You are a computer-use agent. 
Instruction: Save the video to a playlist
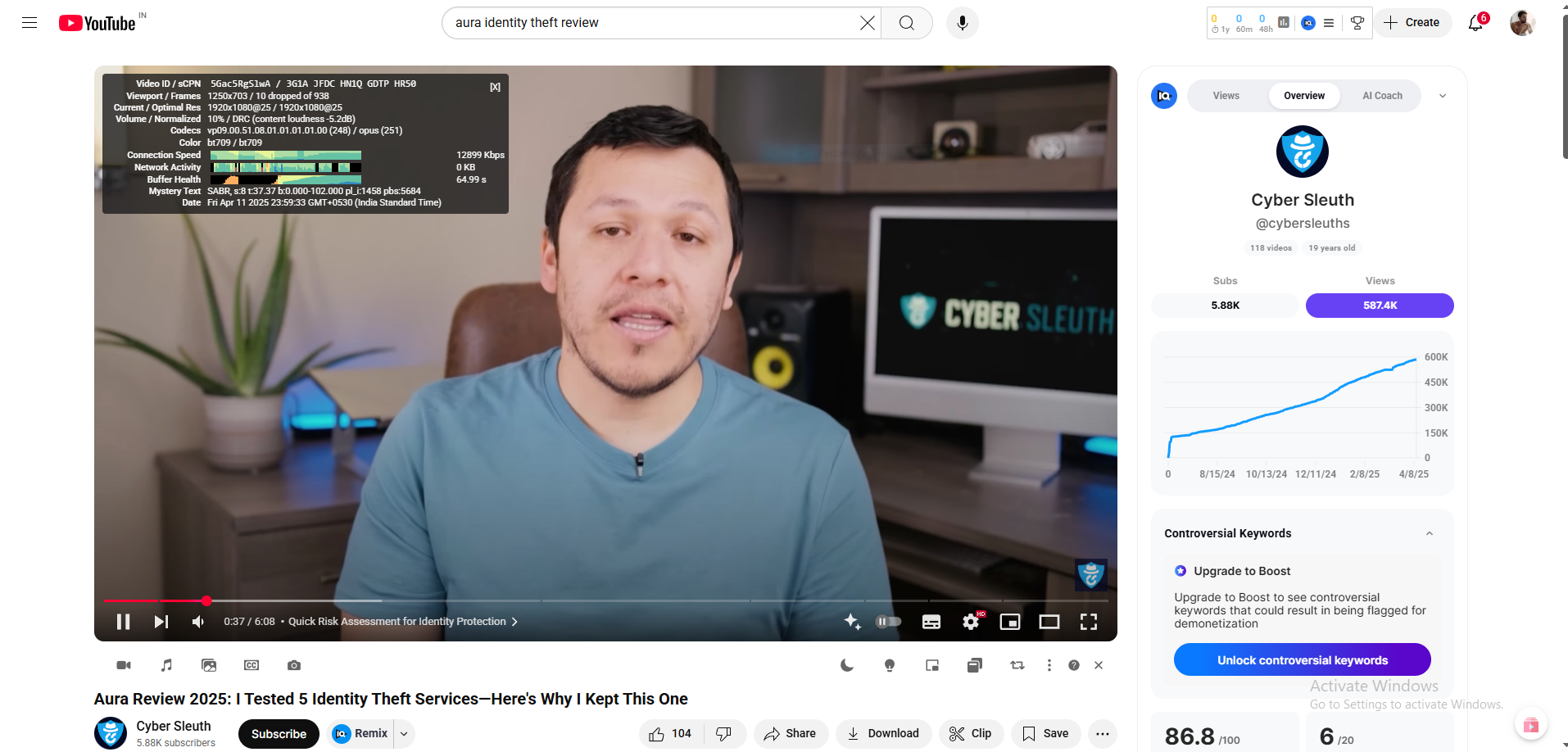(x=1045, y=734)
